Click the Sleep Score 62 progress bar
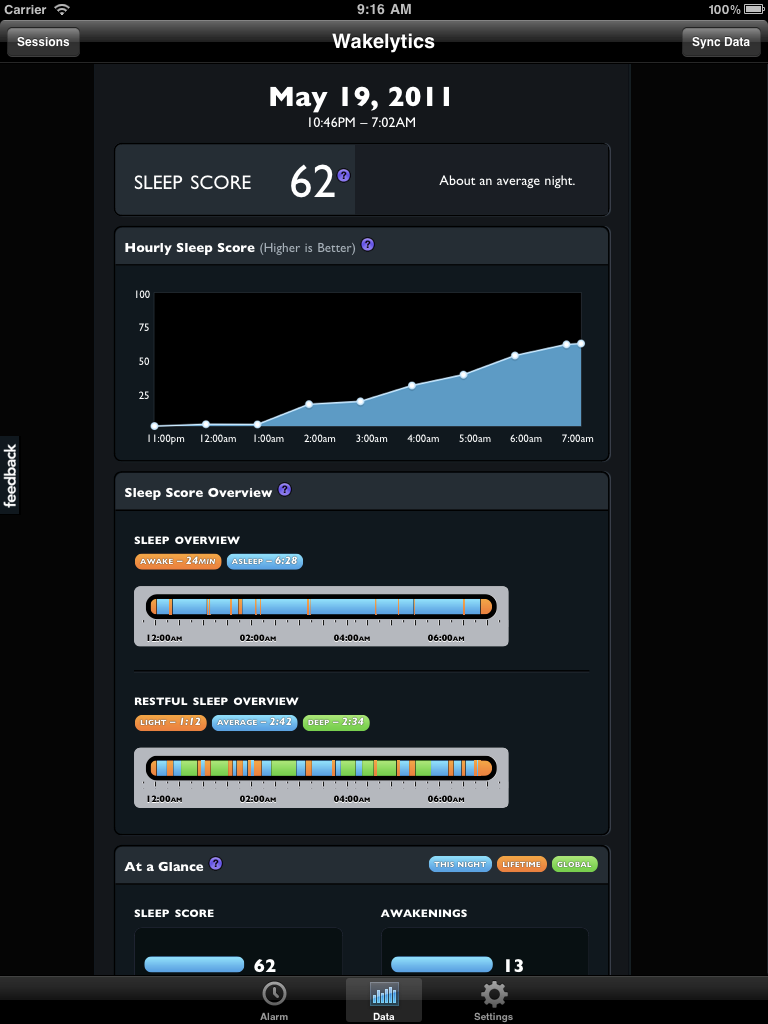The width and height of the screenshot is (768, 1024). click(x=194, y=965)
